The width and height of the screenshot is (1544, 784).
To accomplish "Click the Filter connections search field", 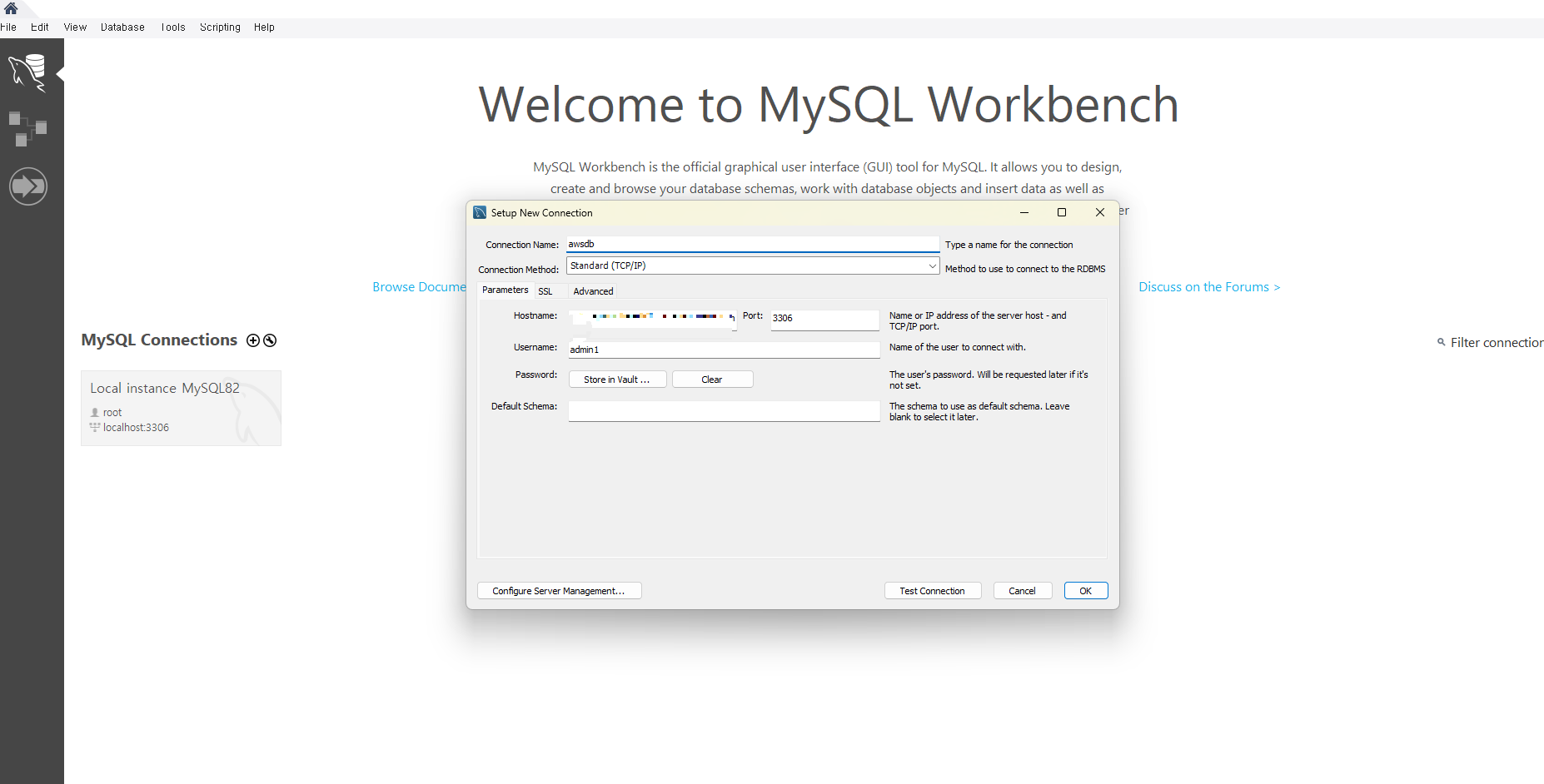I will click(x=1497, y=342).
